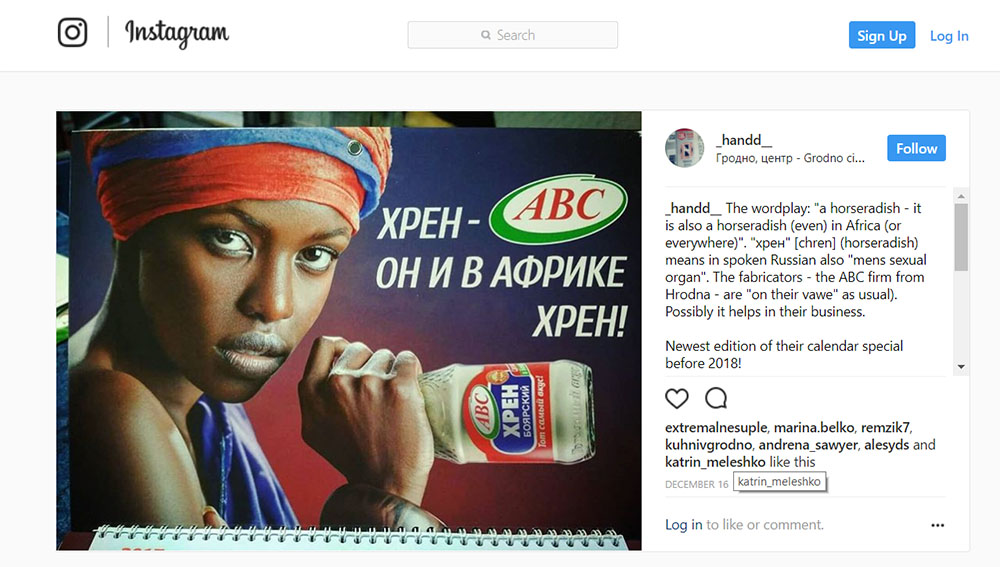
Task: Click the Instagram camera logo icon
Action: tap(72, 32)
